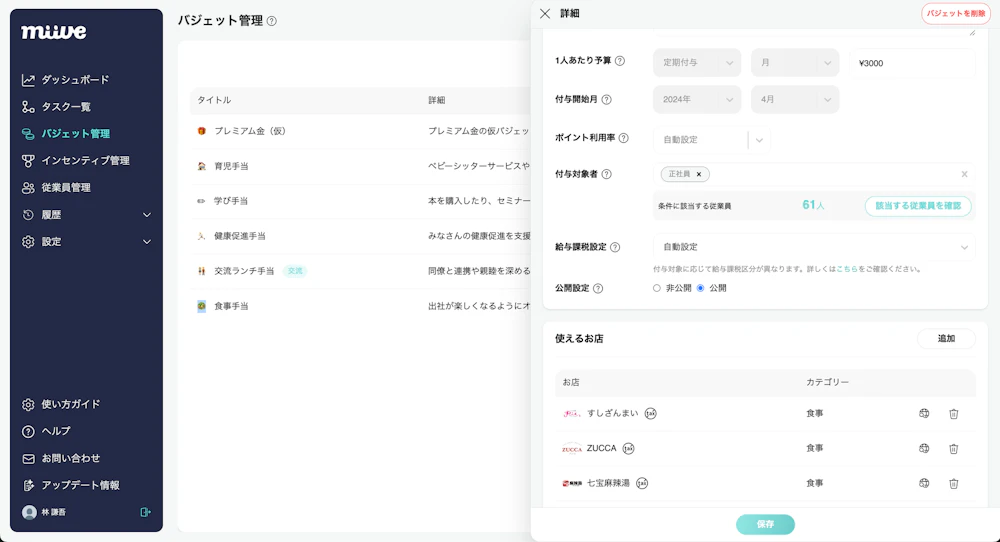Click the ¥3000 budget input field
This screenshot has height=542, width=1000.
point(911,63)
